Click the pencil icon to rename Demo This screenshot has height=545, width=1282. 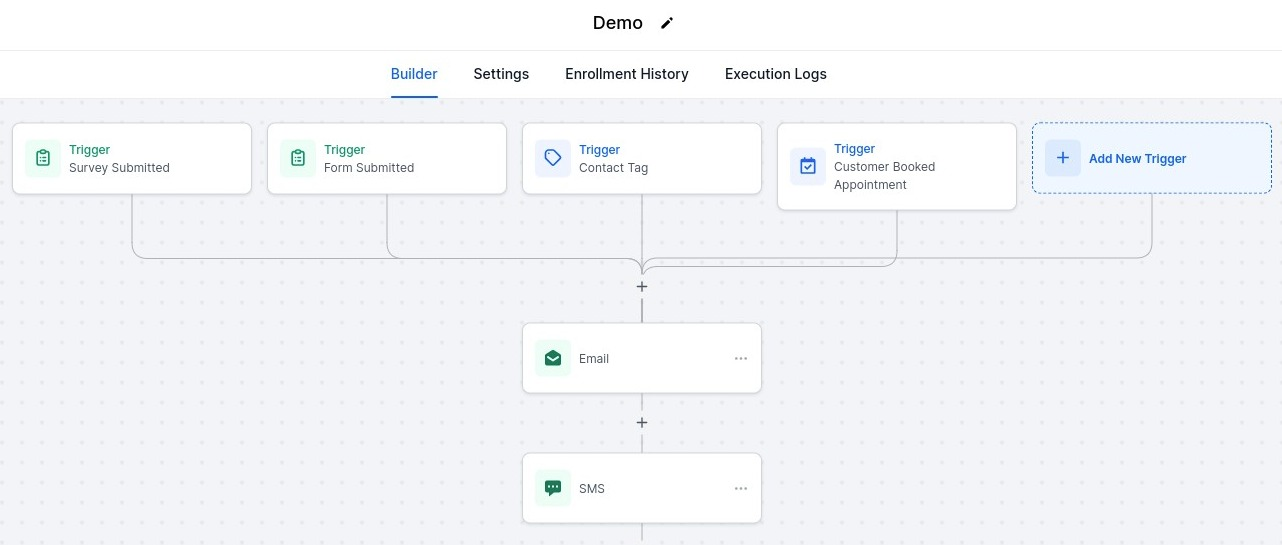(x=667, y=23)
